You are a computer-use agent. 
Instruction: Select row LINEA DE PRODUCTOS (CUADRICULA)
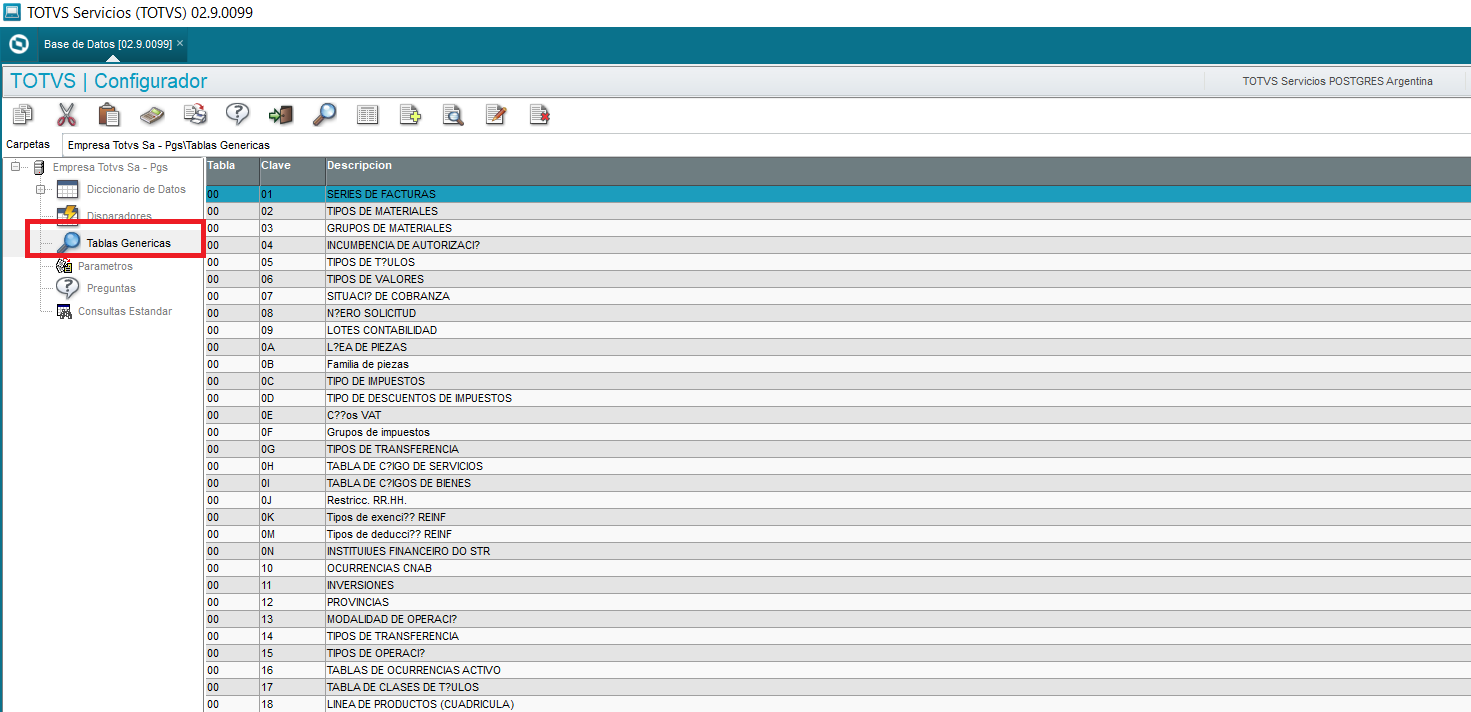838,704
